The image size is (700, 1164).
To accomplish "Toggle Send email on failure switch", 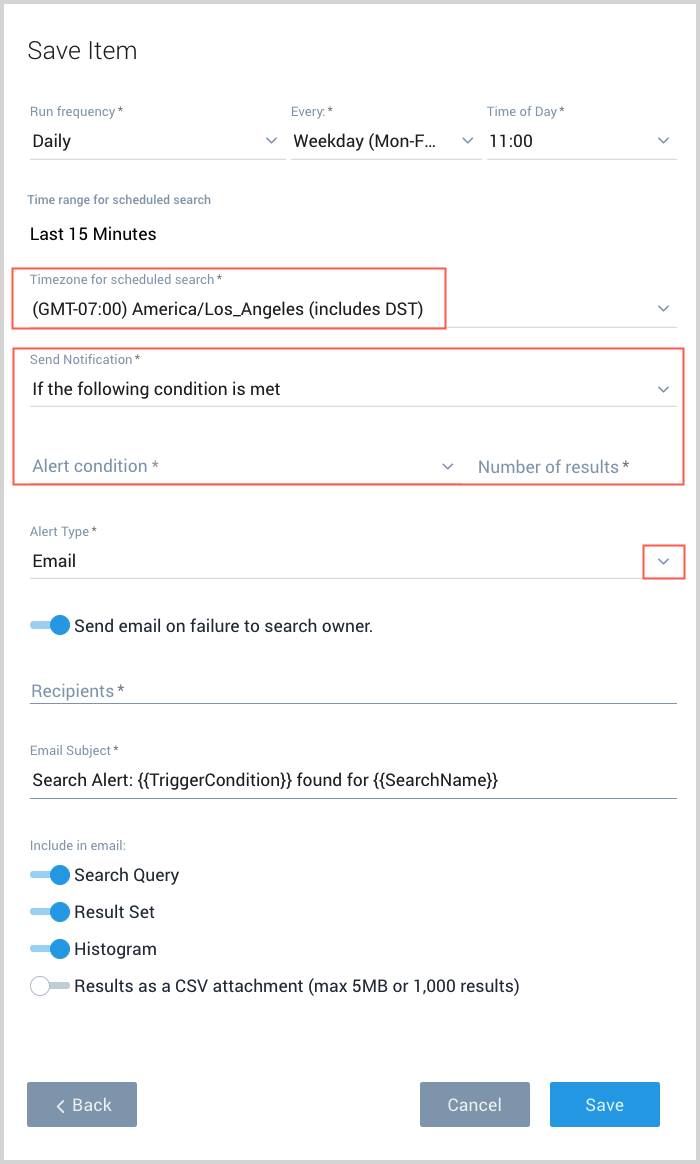I will pyautogui.click(x=50, y=626).
